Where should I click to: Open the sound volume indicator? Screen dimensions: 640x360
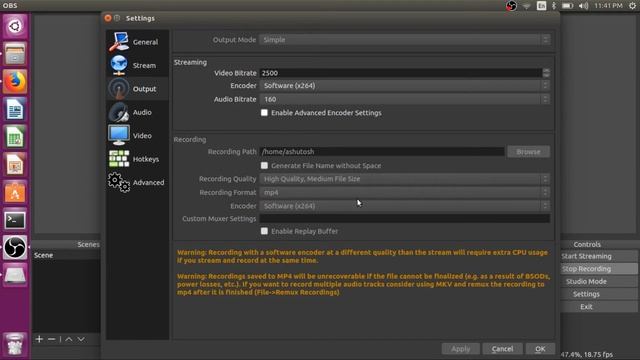pyautogui.click(x=584, y=6)
